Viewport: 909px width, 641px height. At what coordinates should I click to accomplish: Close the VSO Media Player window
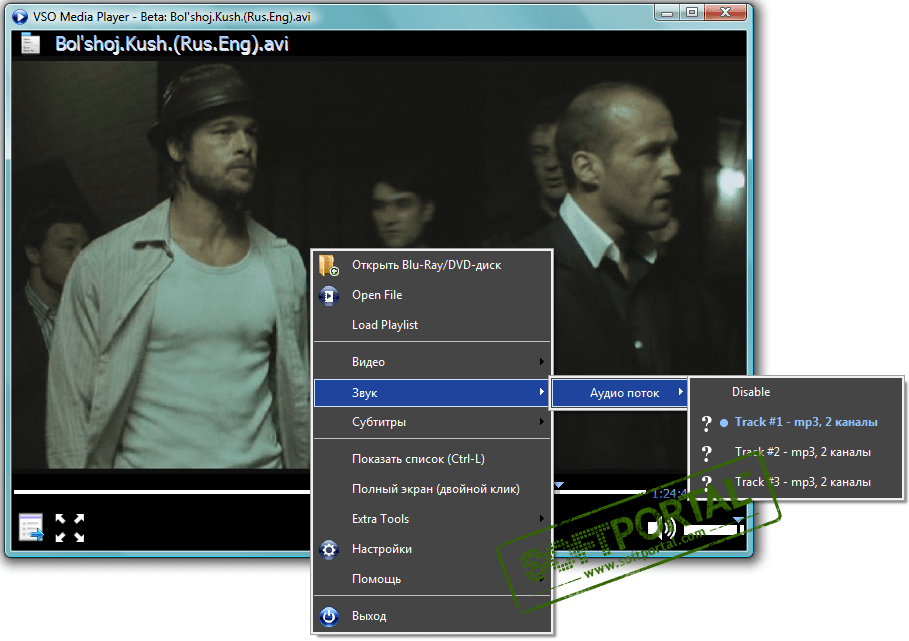725,13
